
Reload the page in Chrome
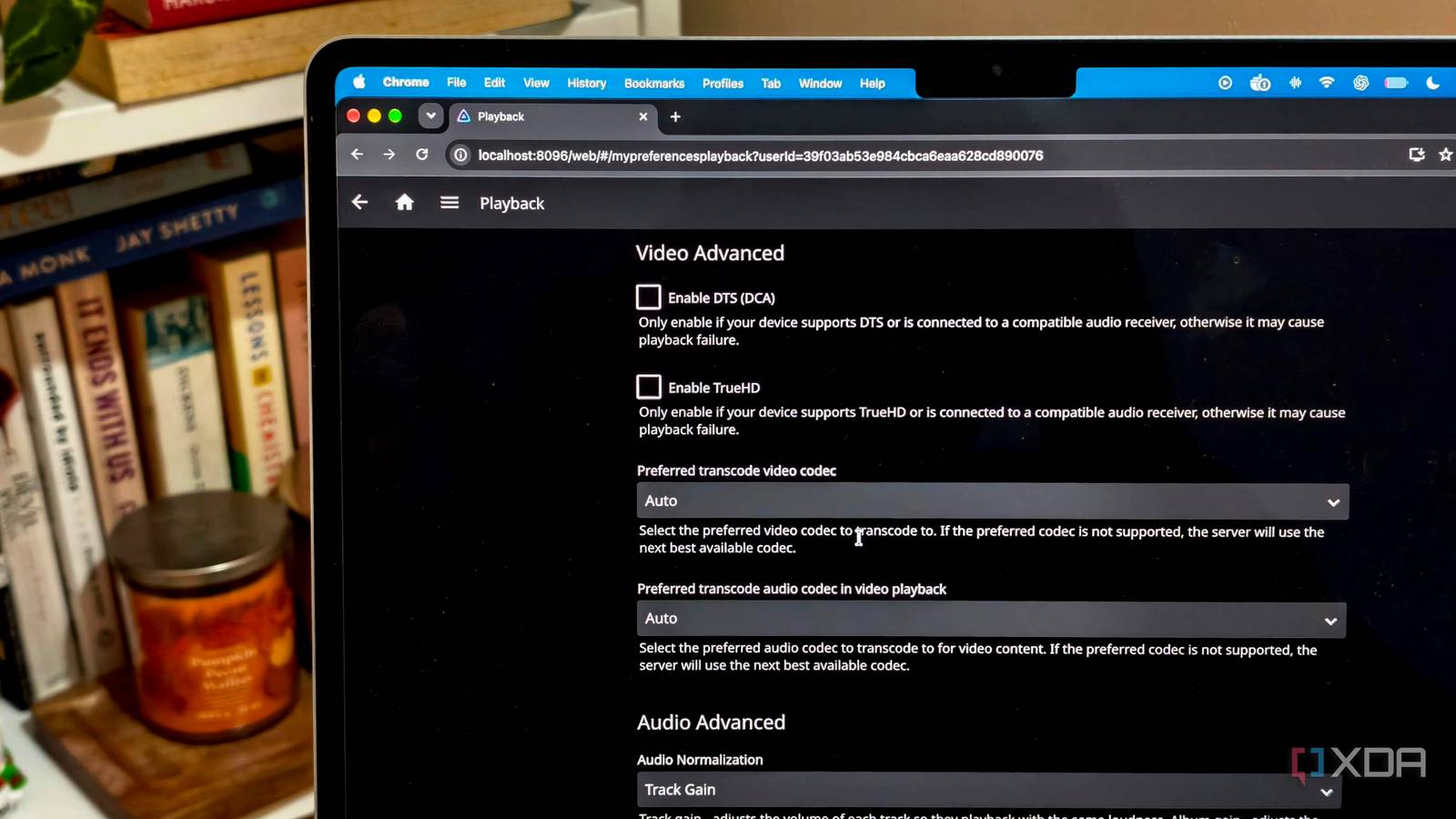(x=422, y=155)
